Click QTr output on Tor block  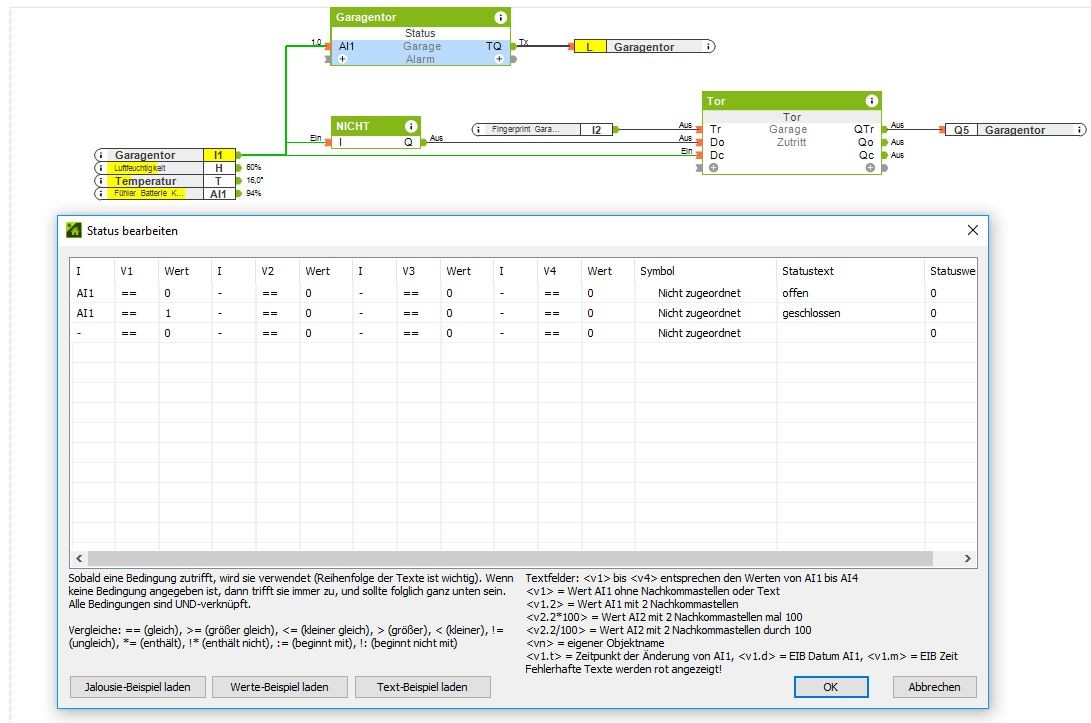point(864,129)
